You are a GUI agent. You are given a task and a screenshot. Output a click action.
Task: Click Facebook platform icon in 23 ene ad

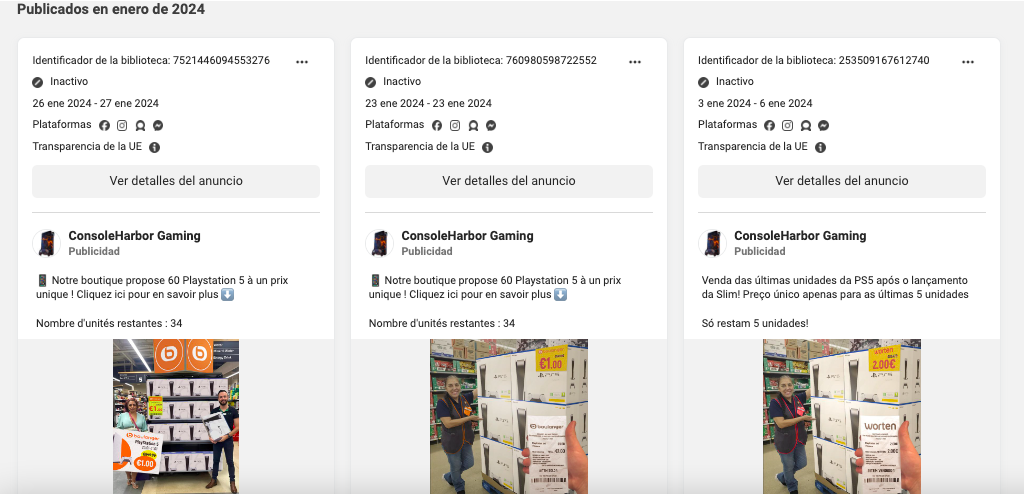coord(437,125)
